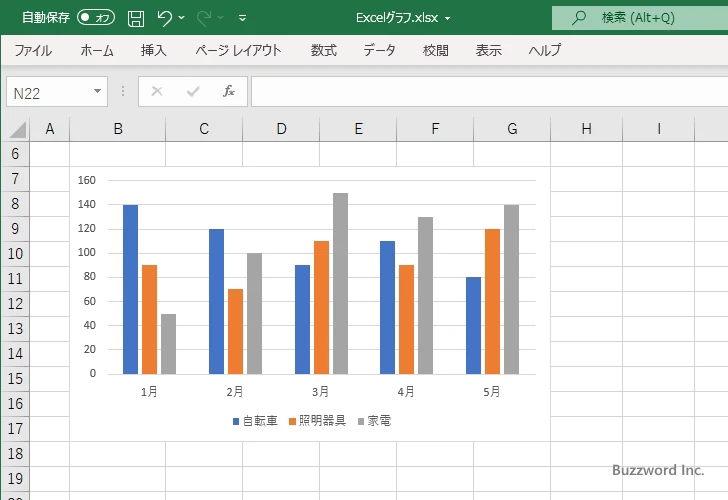Select column G header
This screenshot has height=500, width=728.
(x=512, y=129)
